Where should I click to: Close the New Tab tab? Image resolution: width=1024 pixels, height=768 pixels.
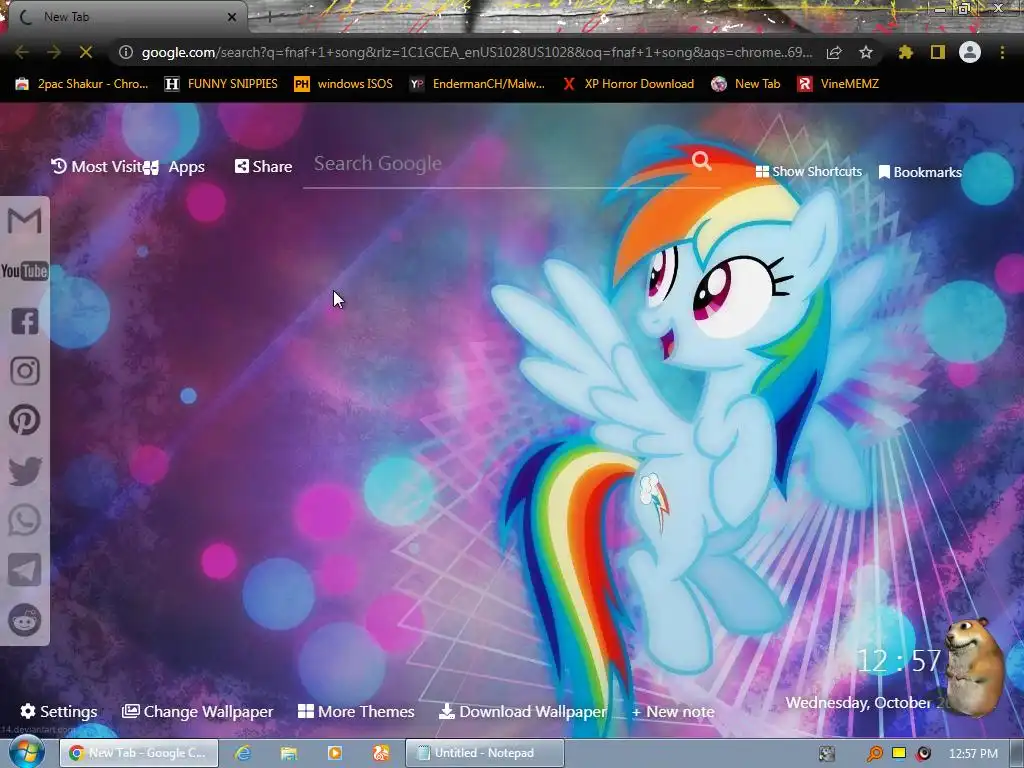click(232, 17)
